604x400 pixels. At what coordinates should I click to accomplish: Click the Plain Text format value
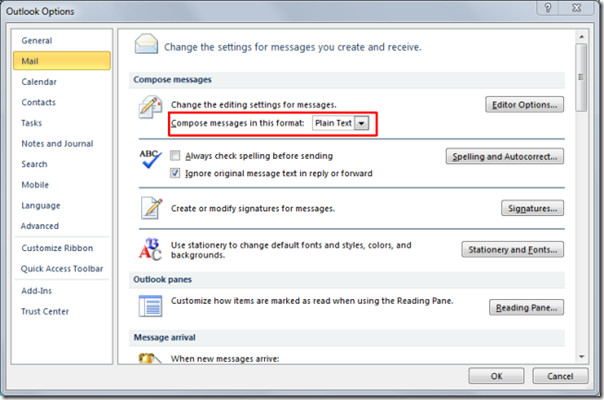(x=333, y=123)
